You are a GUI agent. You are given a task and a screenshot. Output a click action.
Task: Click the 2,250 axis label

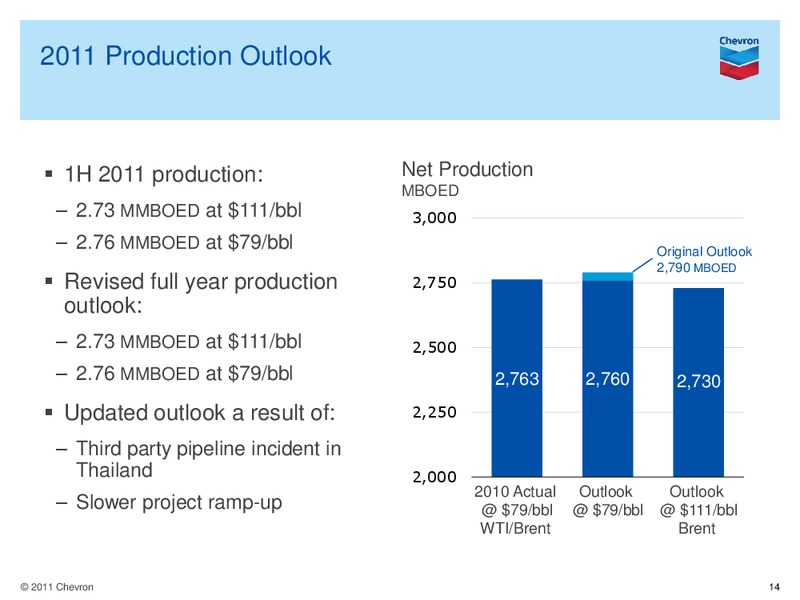[434, 412]
